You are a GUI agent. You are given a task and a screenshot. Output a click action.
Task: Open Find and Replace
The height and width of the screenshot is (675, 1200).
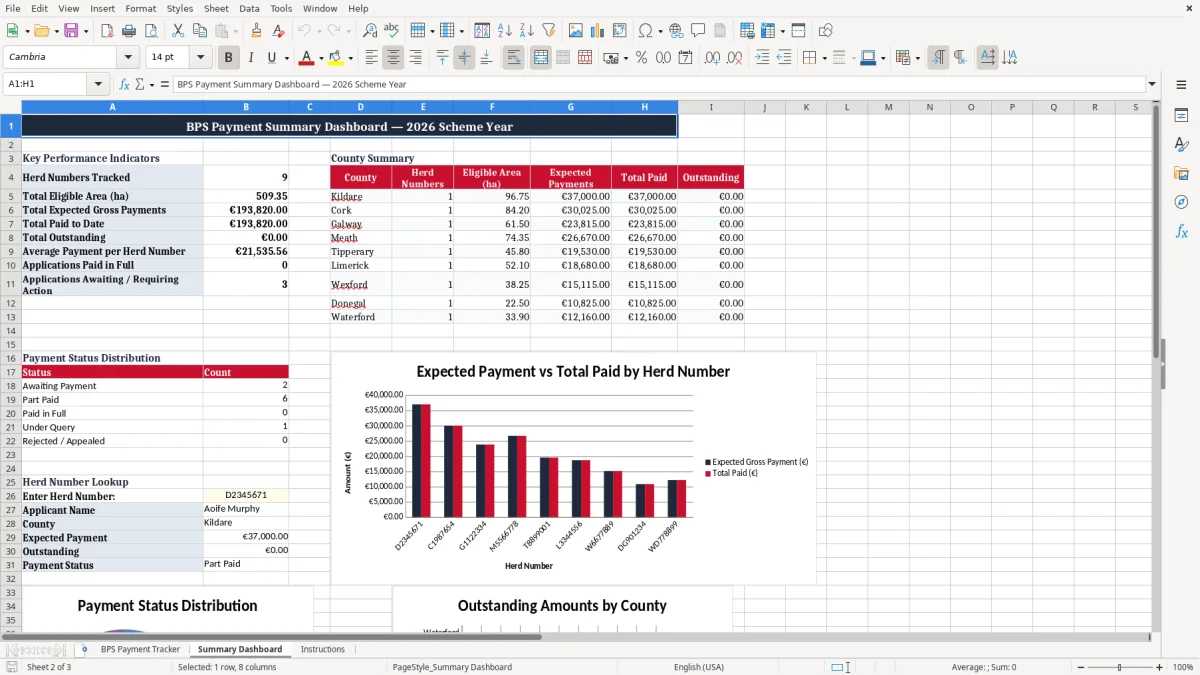370,31
